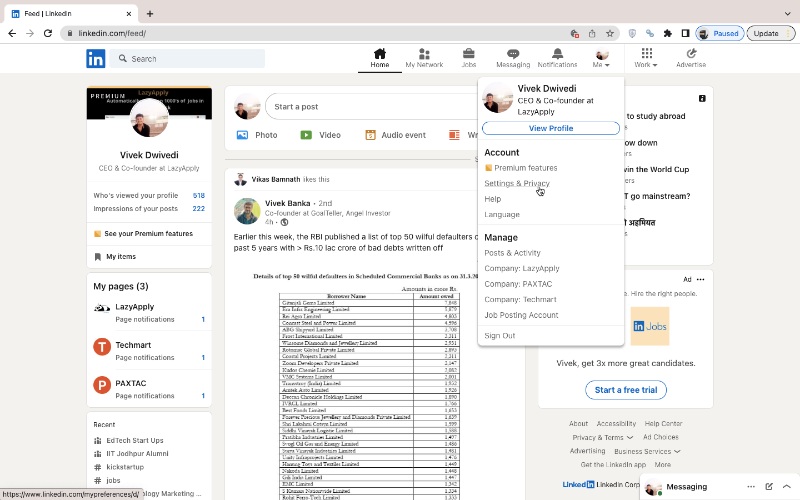Screen dimensions: 800x500
Task: Compose new message icon in Messaging bar
Action: click(x=769, y=487)
